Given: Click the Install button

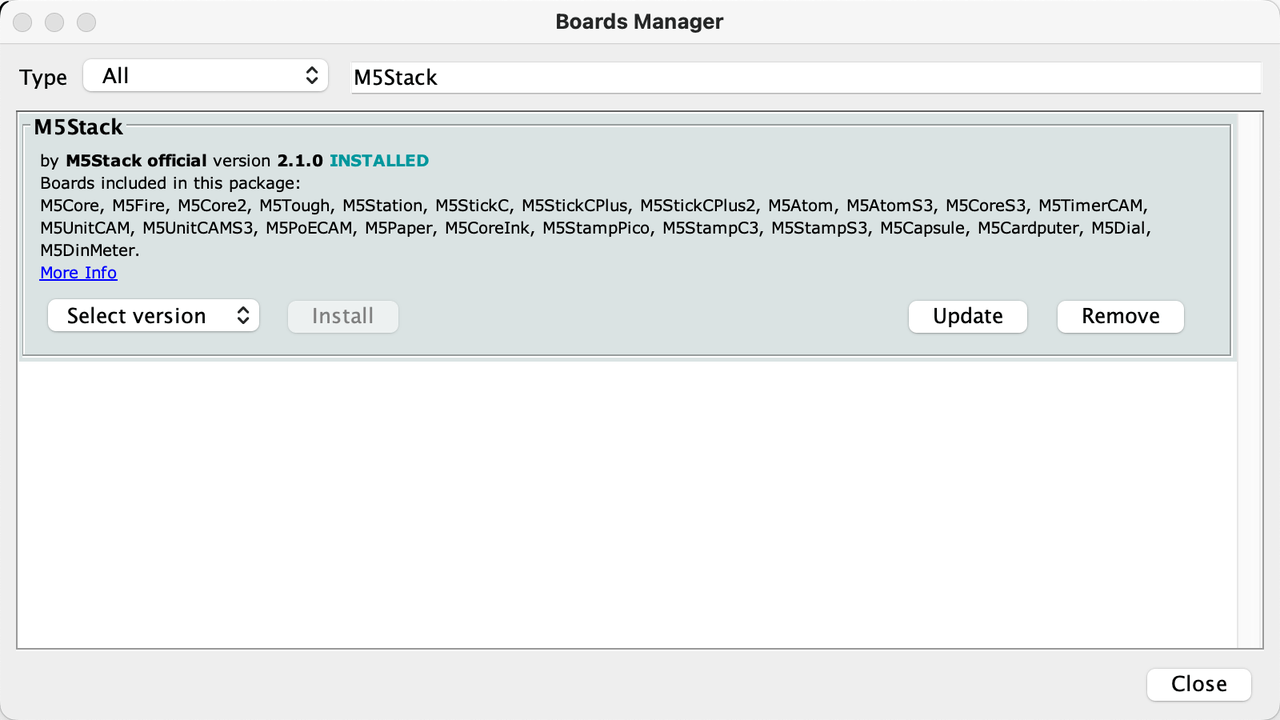Looking at the screenshot, I should 343,315.
